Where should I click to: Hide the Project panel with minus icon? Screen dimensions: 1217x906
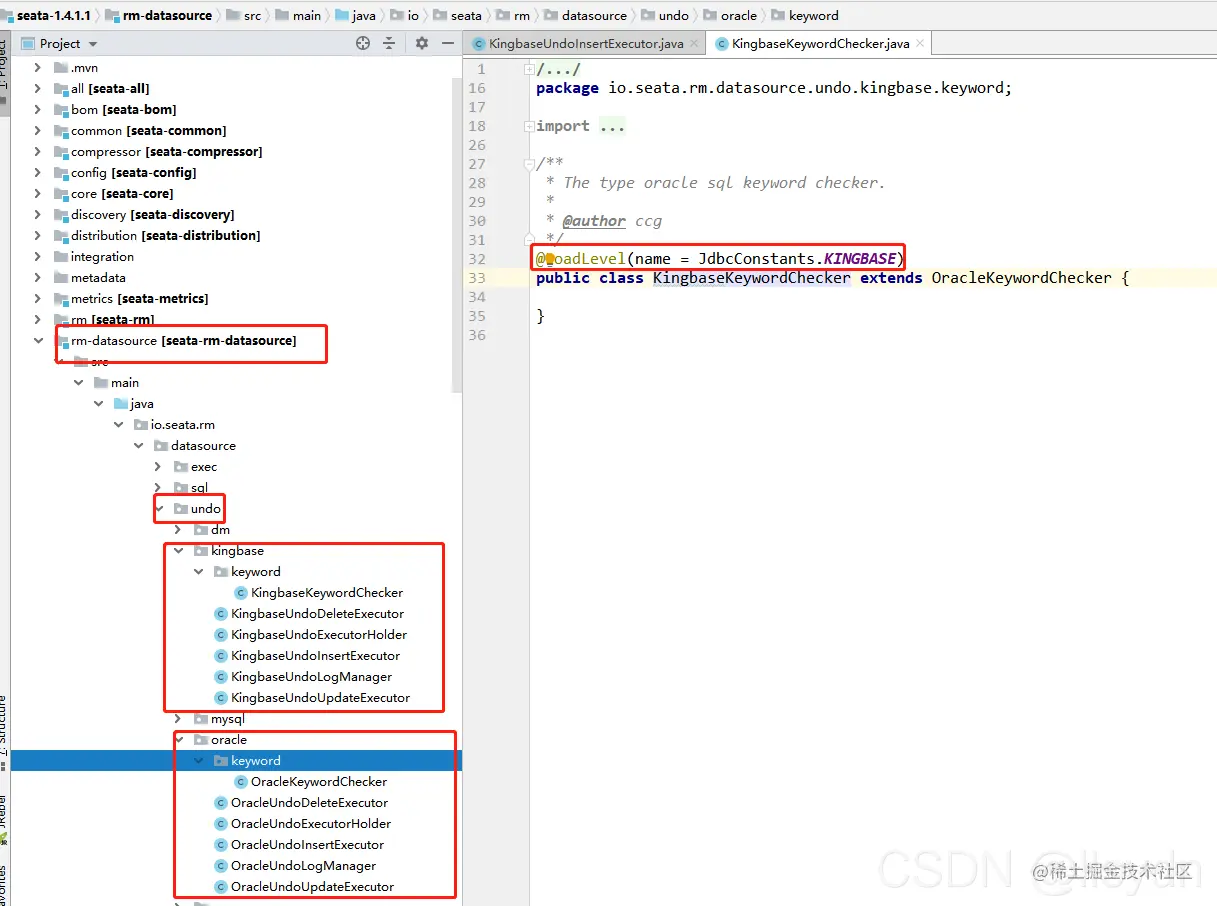[x=448, y=43]
